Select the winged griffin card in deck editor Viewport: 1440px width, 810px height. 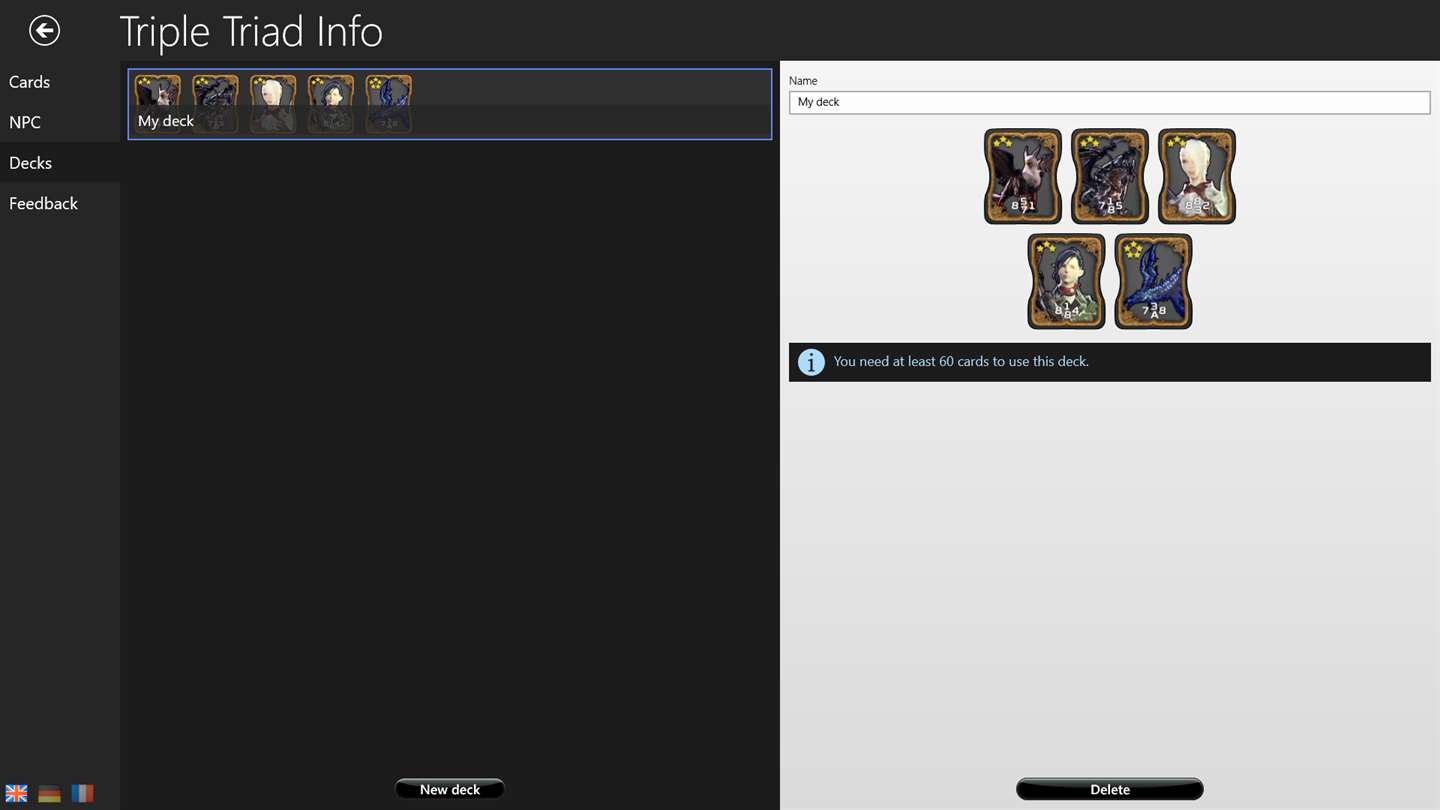1023,176
